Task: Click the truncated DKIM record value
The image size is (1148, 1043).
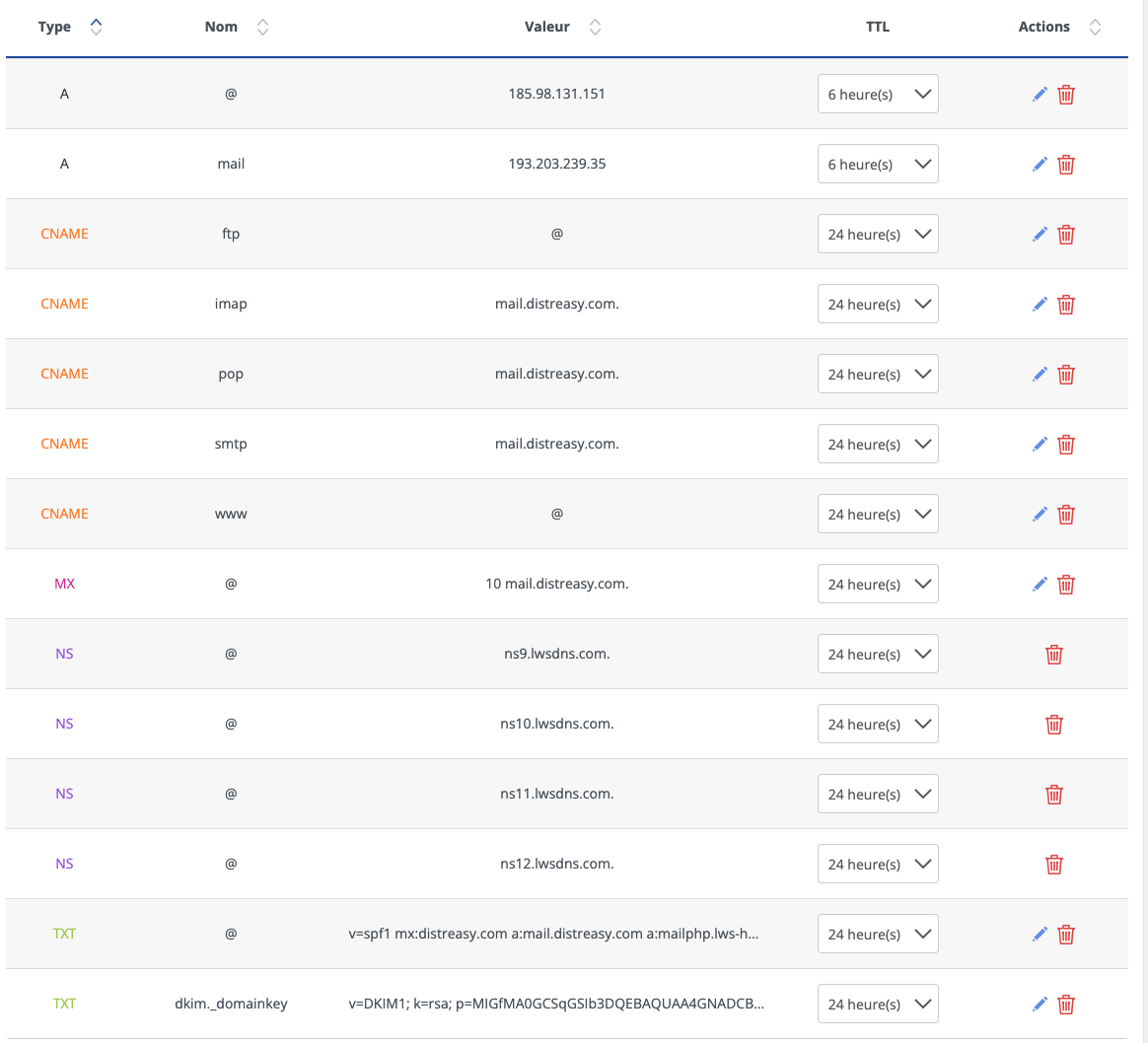Action: pyautogui.click(x=556, y=1005)
